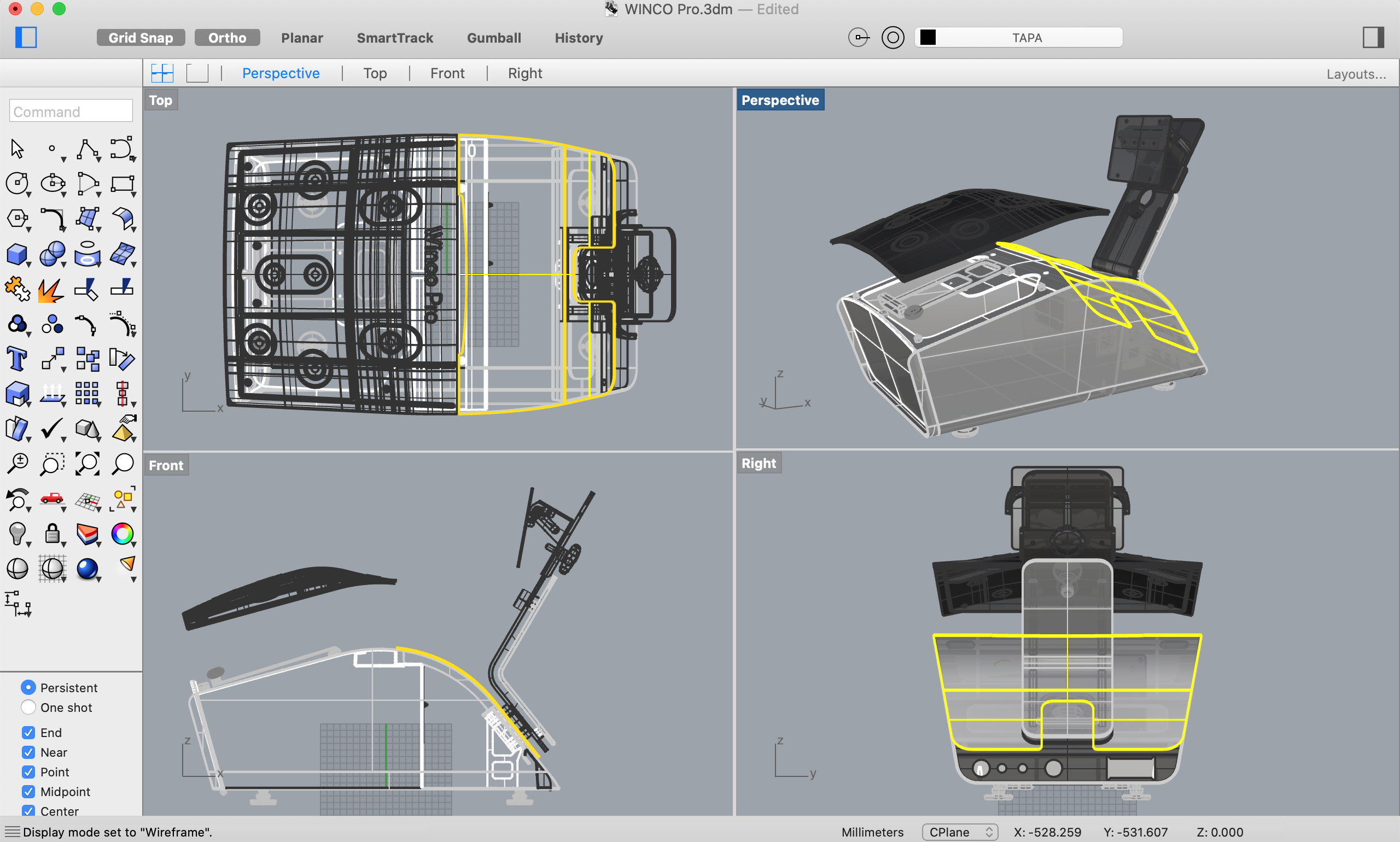Expand the Top viewport title menu
This screenshot has width=1400, height=842.
coord(161,101)
